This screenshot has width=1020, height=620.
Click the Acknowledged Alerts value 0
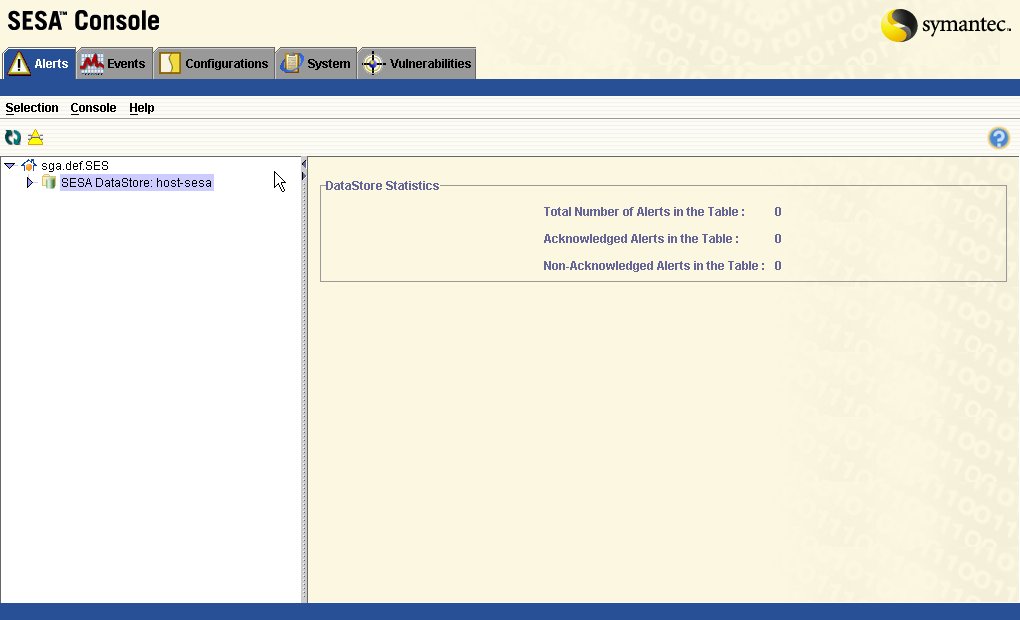pos(778,239)
